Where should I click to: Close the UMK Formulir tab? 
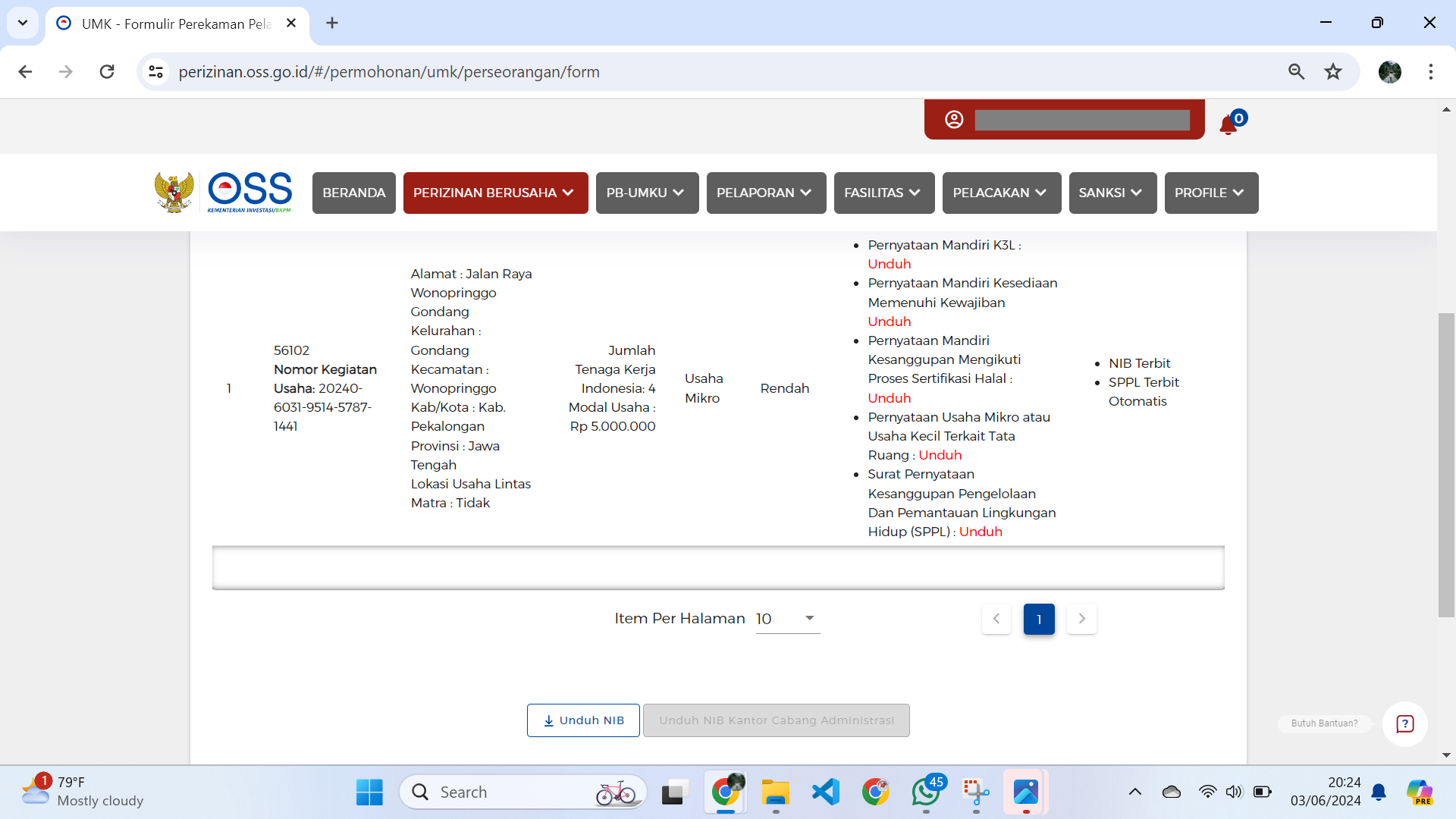(291, 24)
